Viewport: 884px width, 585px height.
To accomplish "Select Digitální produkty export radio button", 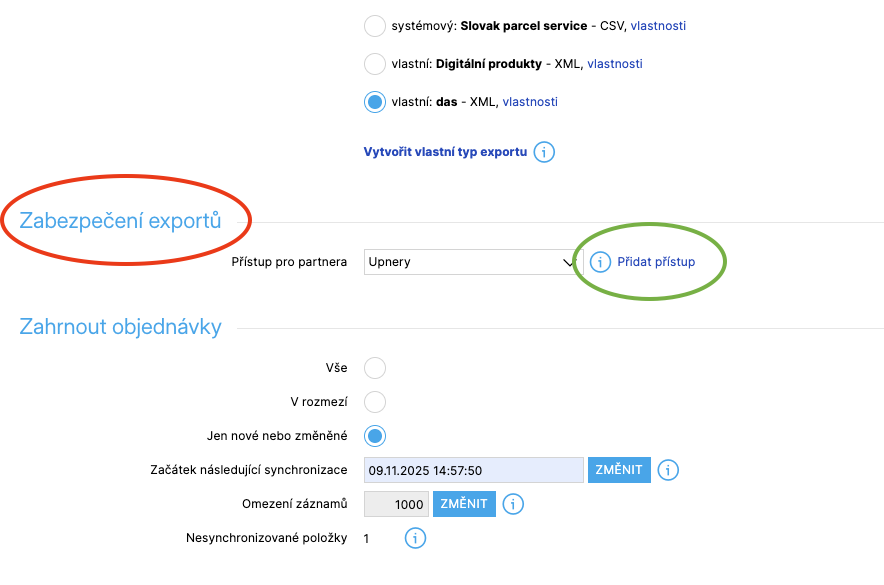I will tap(375, 64).
